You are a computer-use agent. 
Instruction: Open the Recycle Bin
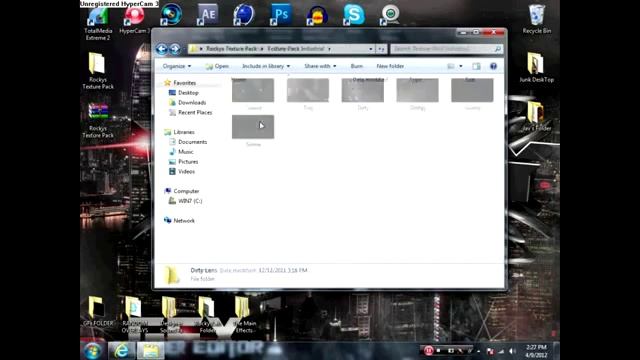point(536,19)
